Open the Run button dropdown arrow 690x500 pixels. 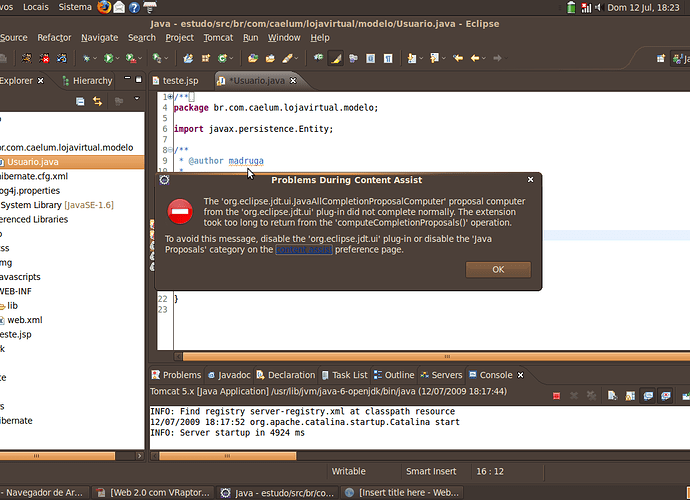point(117,59)
